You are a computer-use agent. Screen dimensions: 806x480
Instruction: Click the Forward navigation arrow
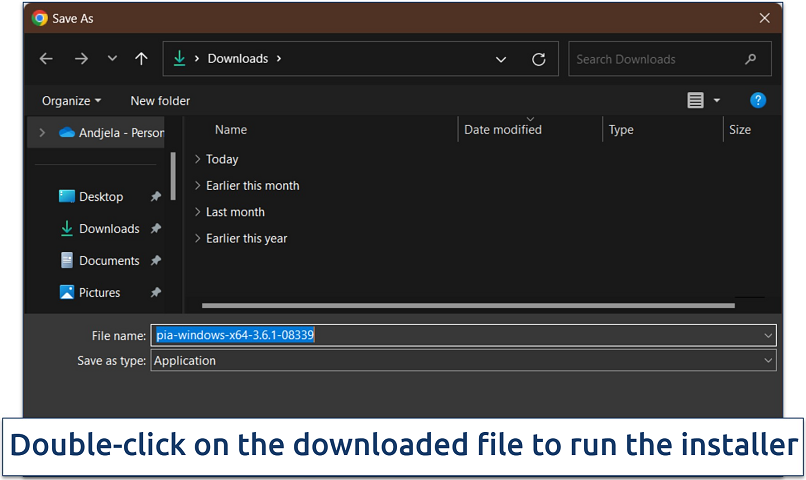[81, 59]
